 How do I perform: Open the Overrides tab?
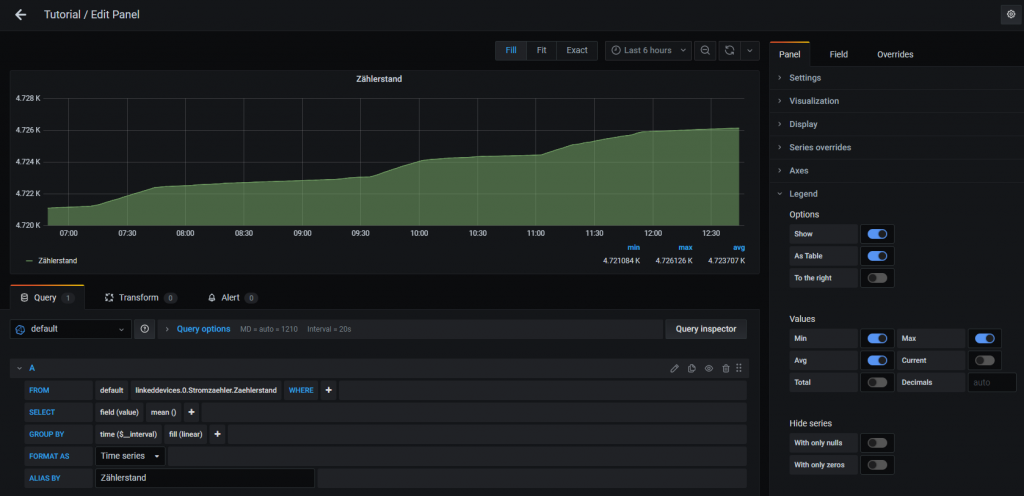click(x=894, y=54)
